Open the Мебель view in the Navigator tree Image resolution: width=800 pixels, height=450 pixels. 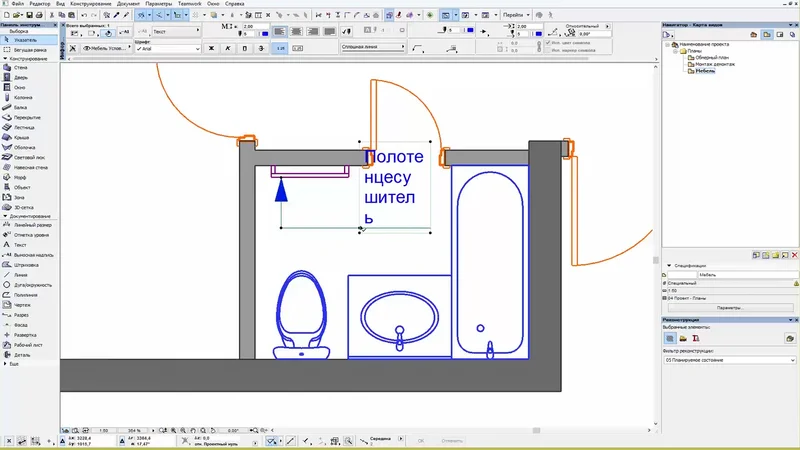pyautogui.click(x=705, y=71)
